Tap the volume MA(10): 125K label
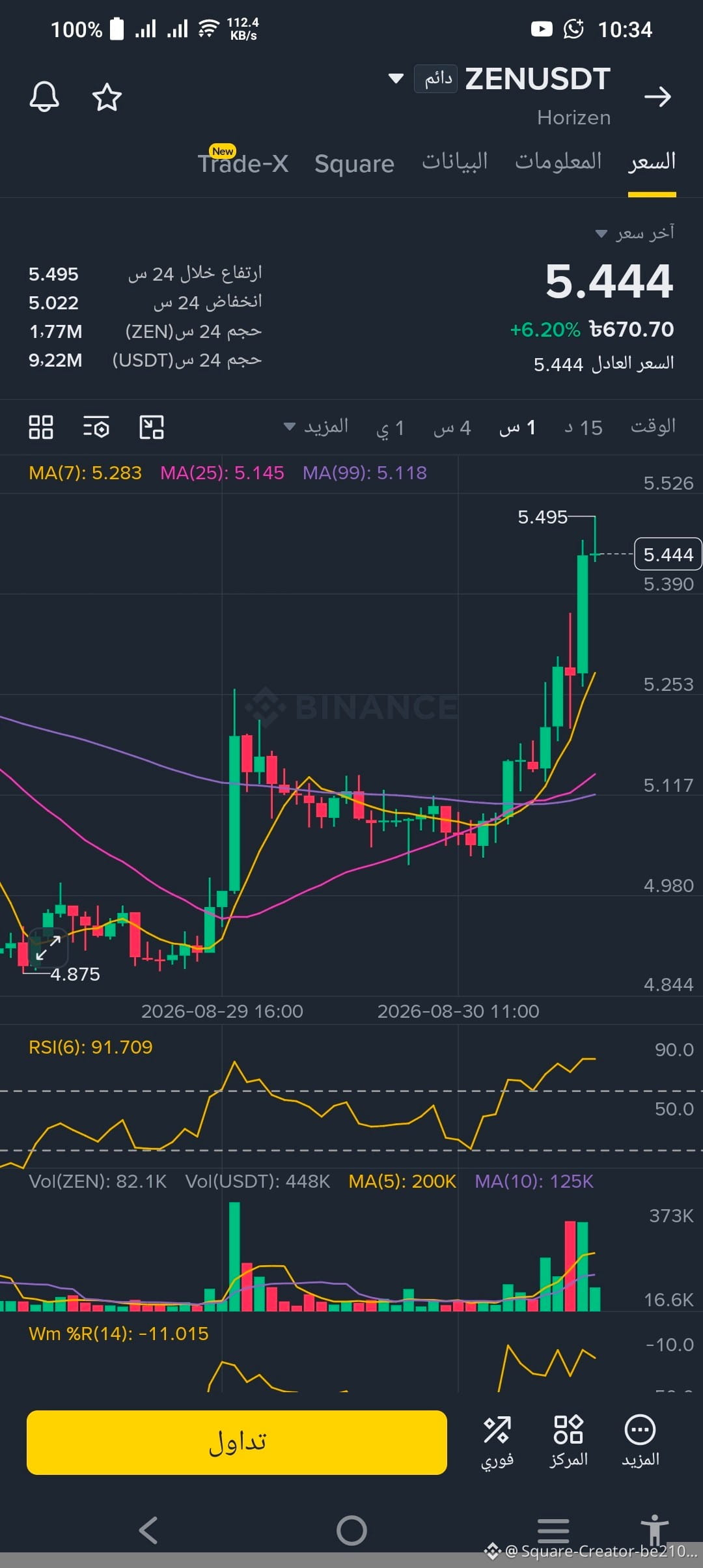703x1568 pixels. point(534,1181)
